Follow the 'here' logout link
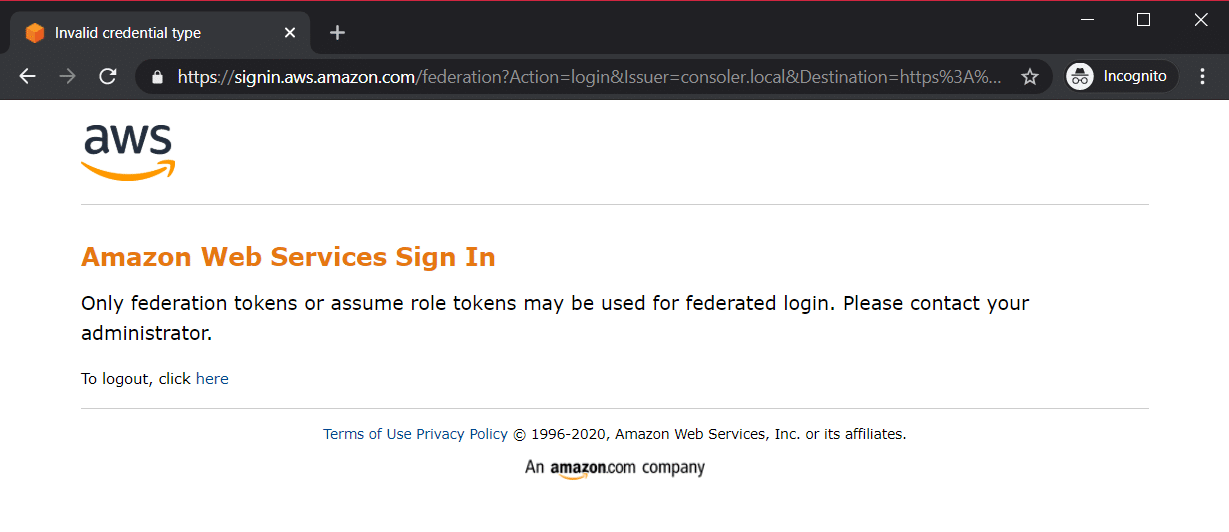This screenshot has height=532, width=1229. pos(212,379)
